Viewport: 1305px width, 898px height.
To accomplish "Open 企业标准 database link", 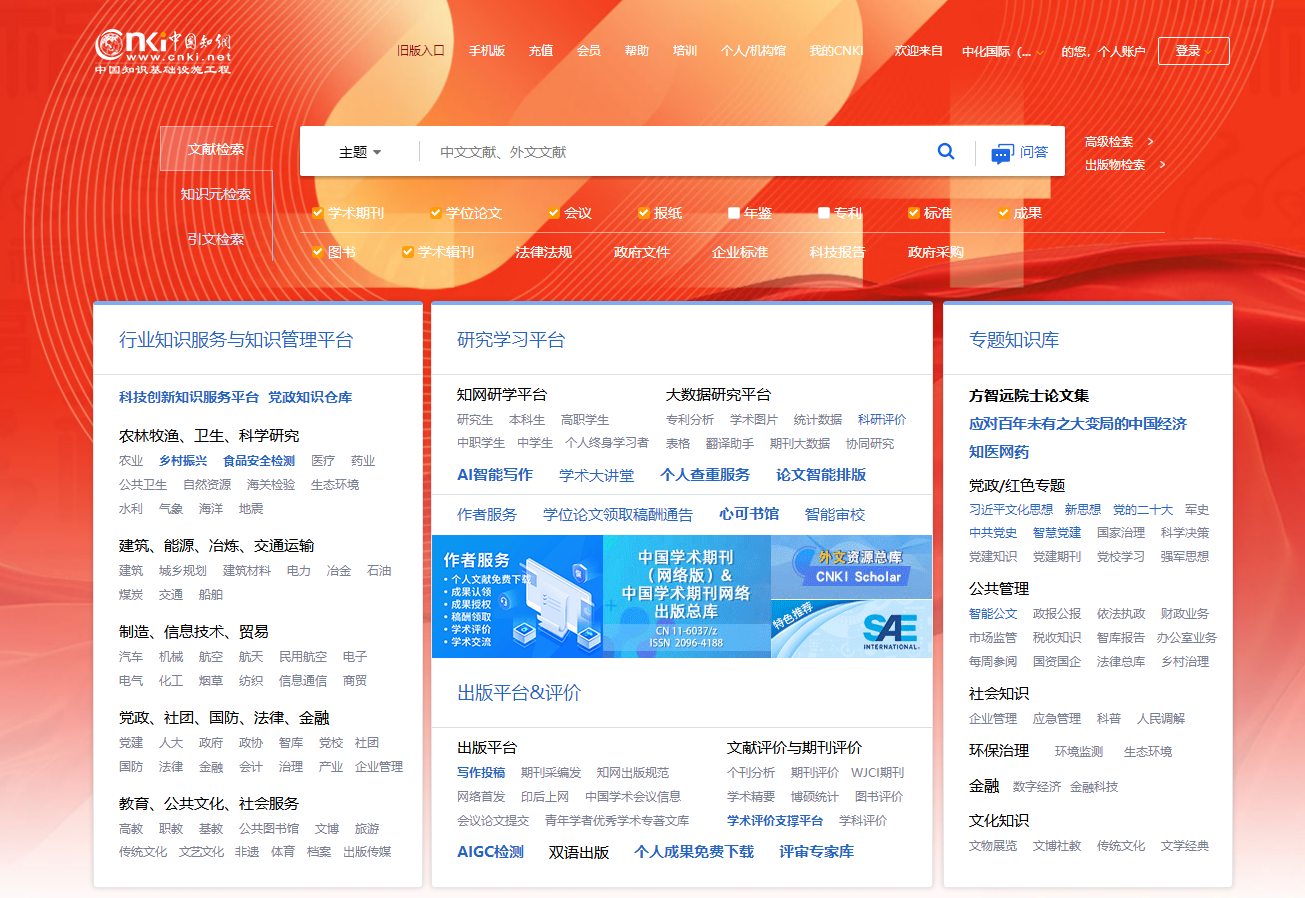I will tap(740, 252).
